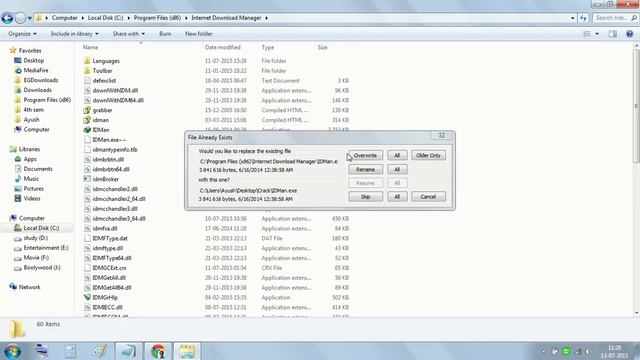Click All button next to Rename
Screen dimensions: 640x360
tap(397, 169)
